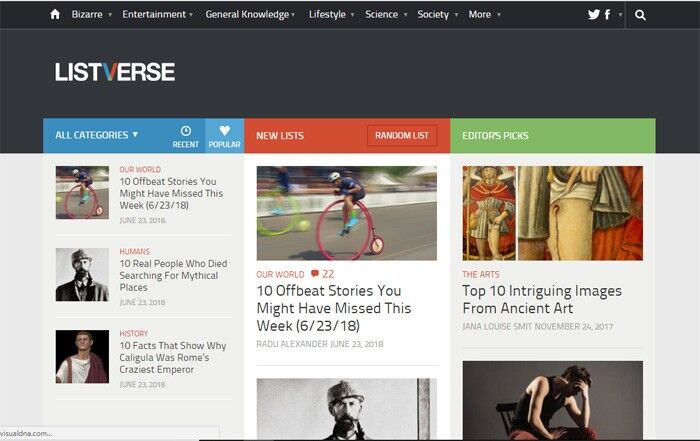Open Listverse's Facebook page icon
Viewport: 700px width, 441px height.
[607, 15]
